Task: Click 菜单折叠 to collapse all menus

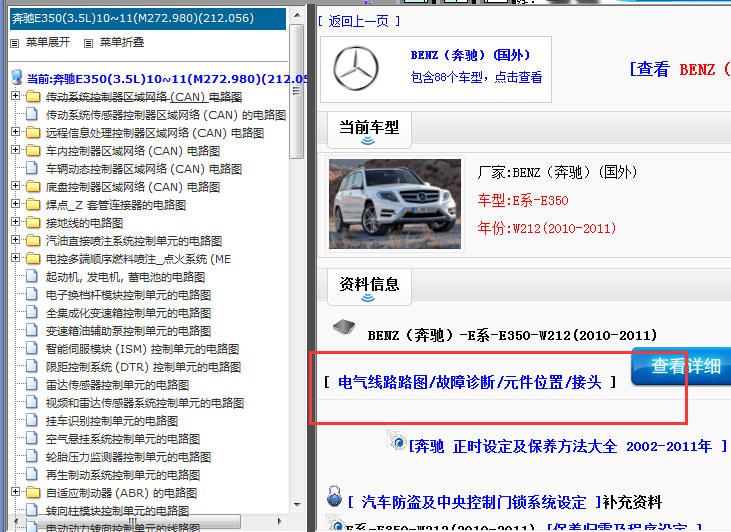Action: tap(122, 42)
